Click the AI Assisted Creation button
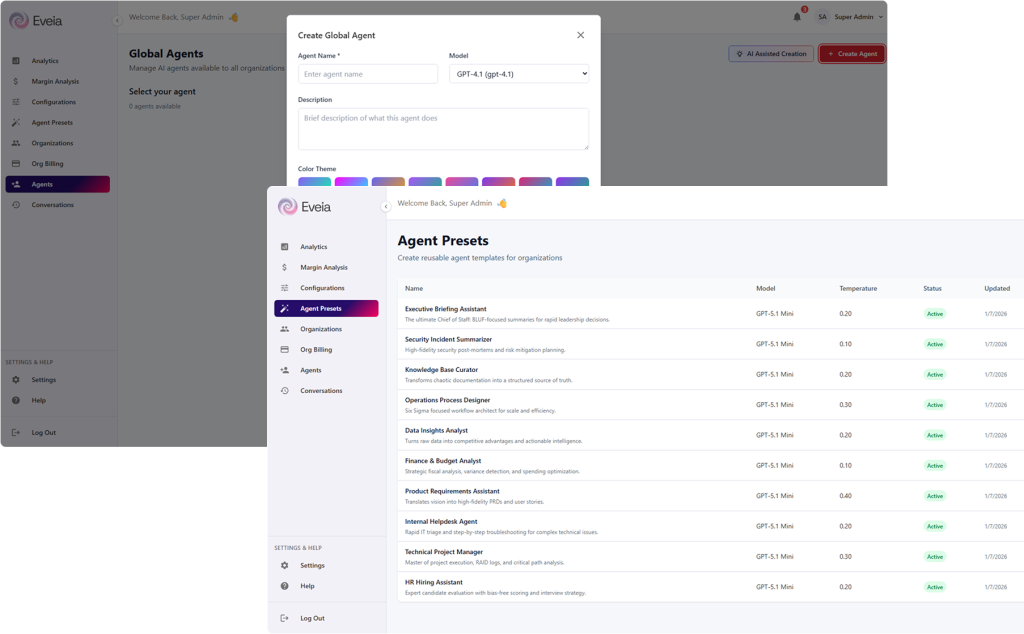1024x634 pixels. point(770,54)
